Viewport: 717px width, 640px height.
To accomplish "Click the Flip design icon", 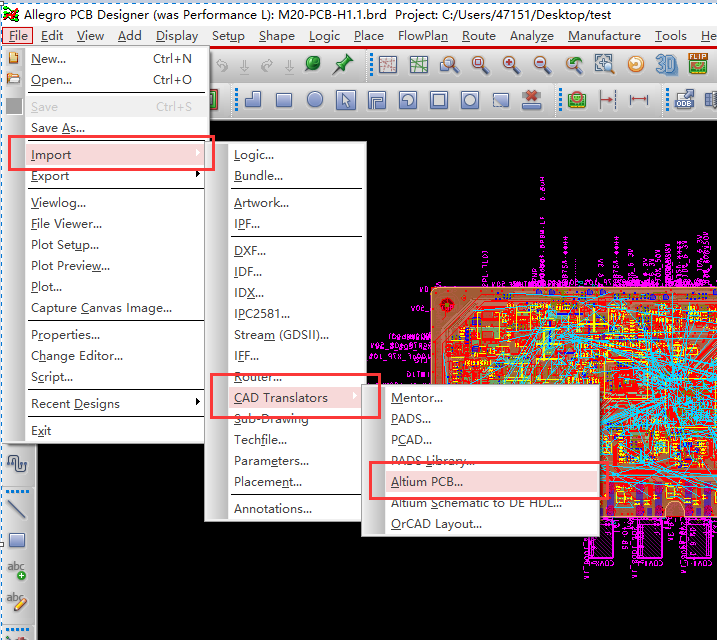I will (x=698, y=64).
